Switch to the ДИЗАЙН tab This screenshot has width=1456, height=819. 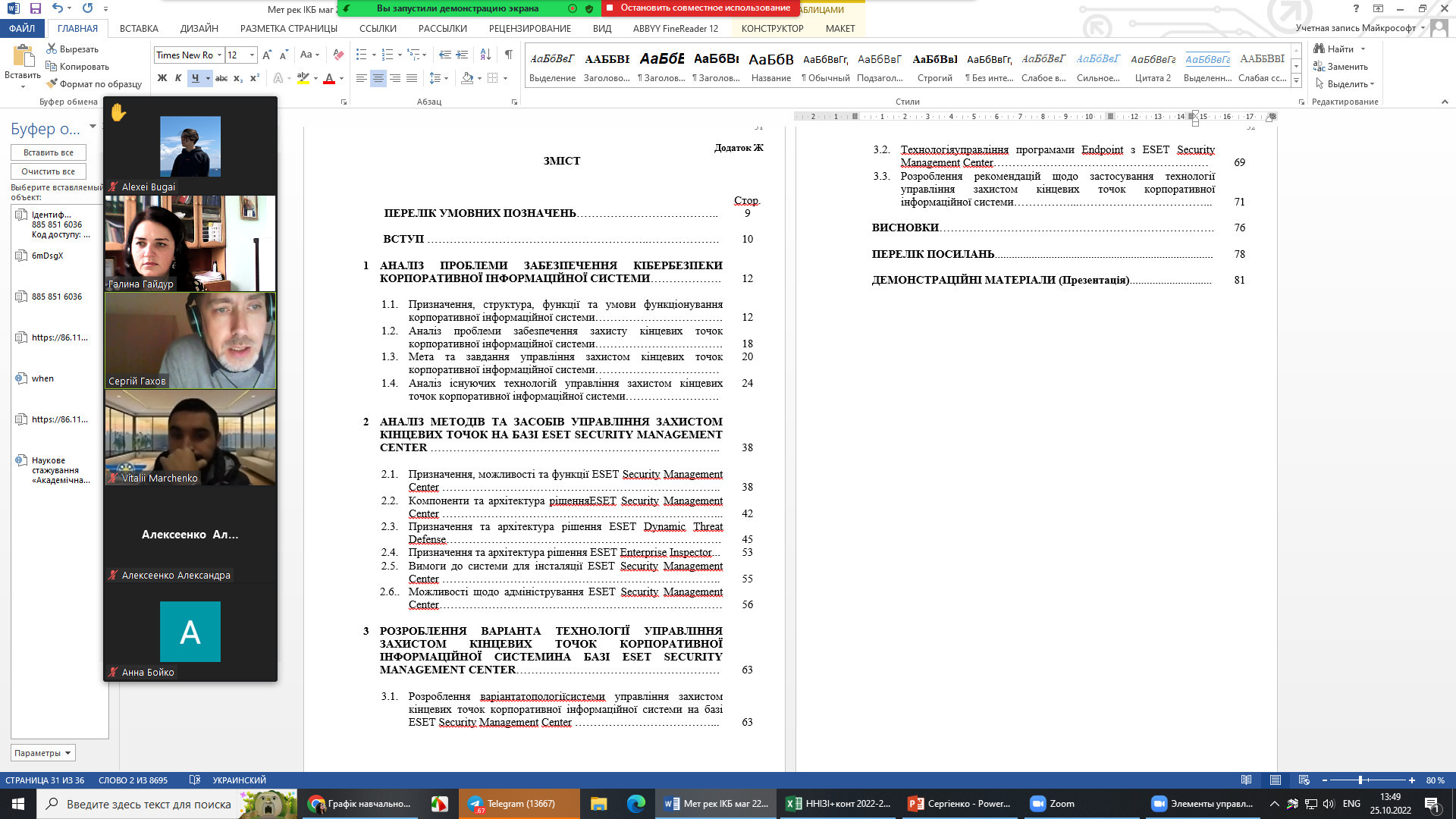199,28
